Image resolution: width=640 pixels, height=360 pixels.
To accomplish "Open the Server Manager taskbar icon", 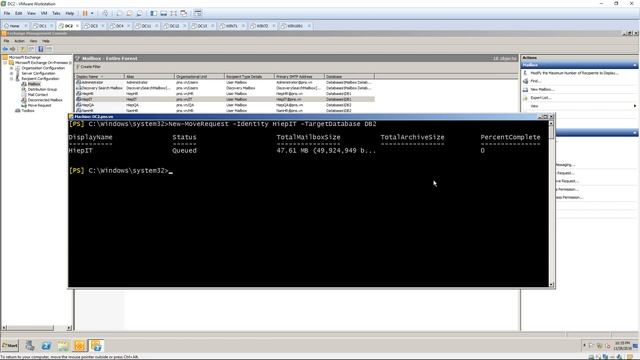I will [x=29, y=346].
